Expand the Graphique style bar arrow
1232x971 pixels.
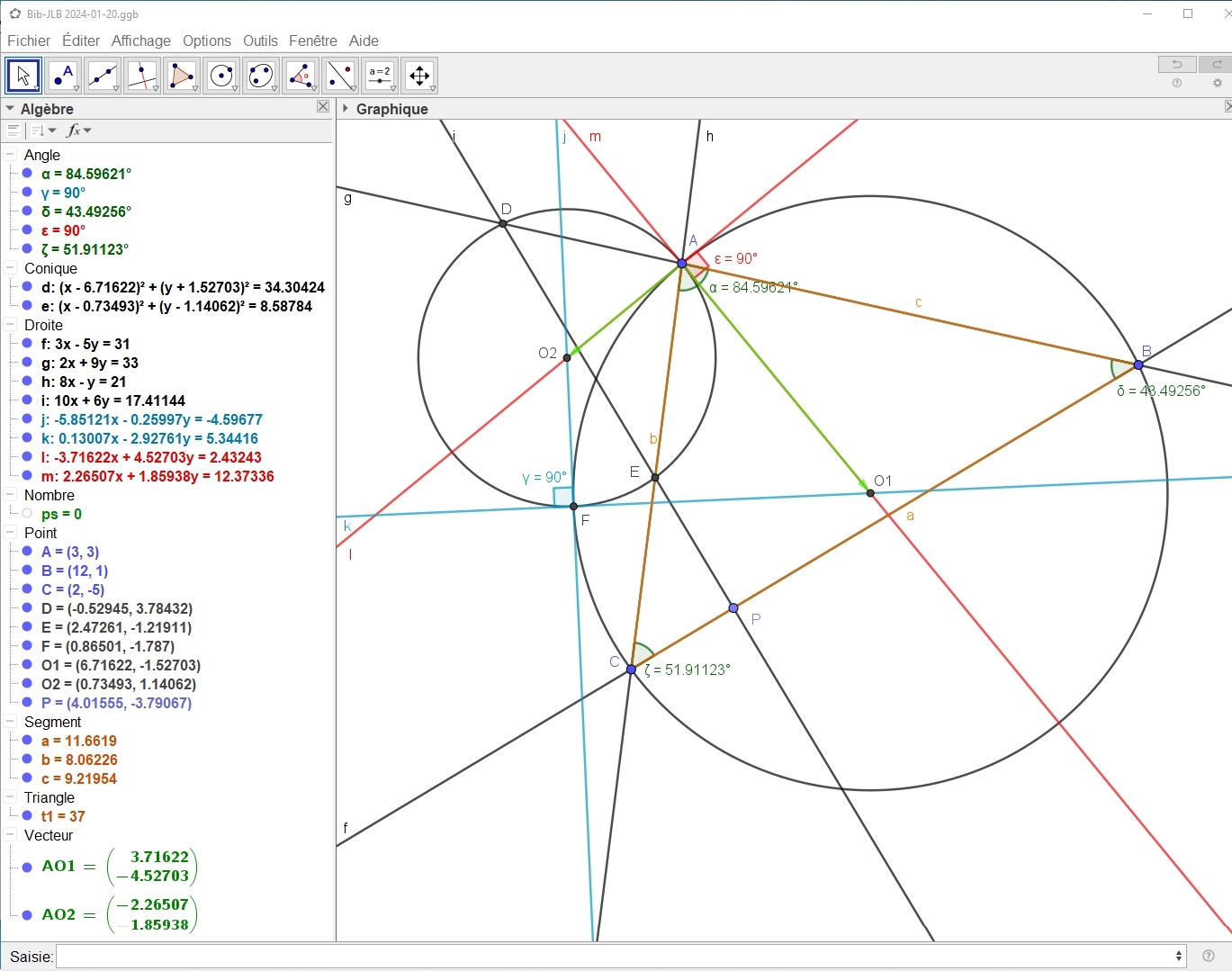tap(346, 109)
